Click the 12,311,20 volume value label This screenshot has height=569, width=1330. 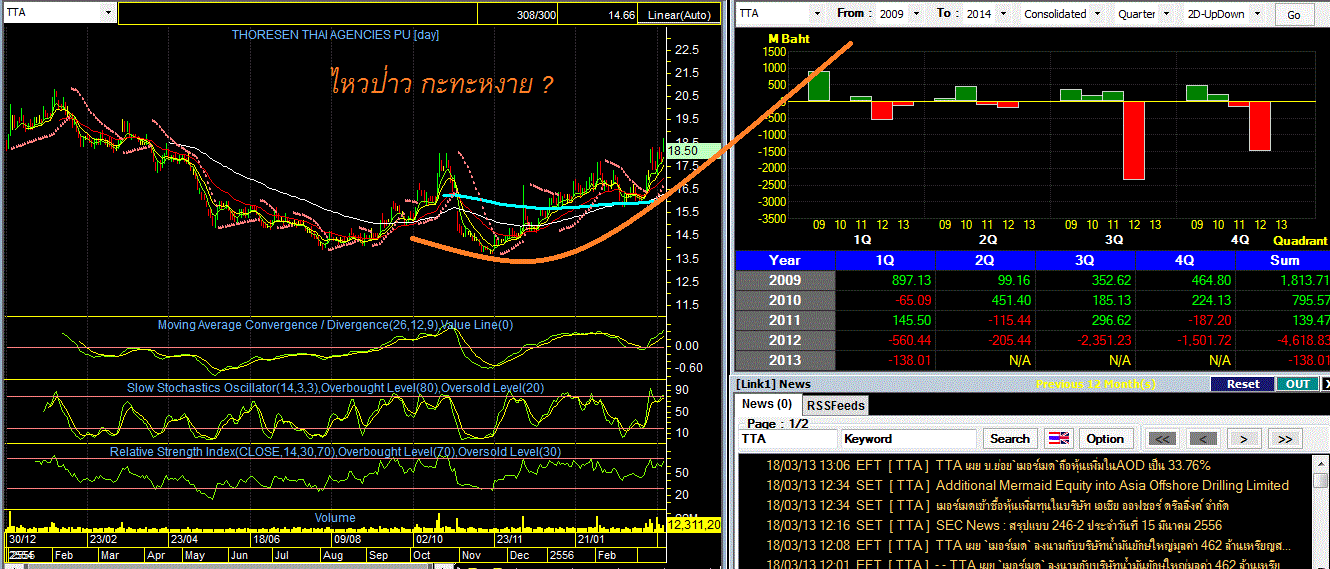click(x=694, y=524)
